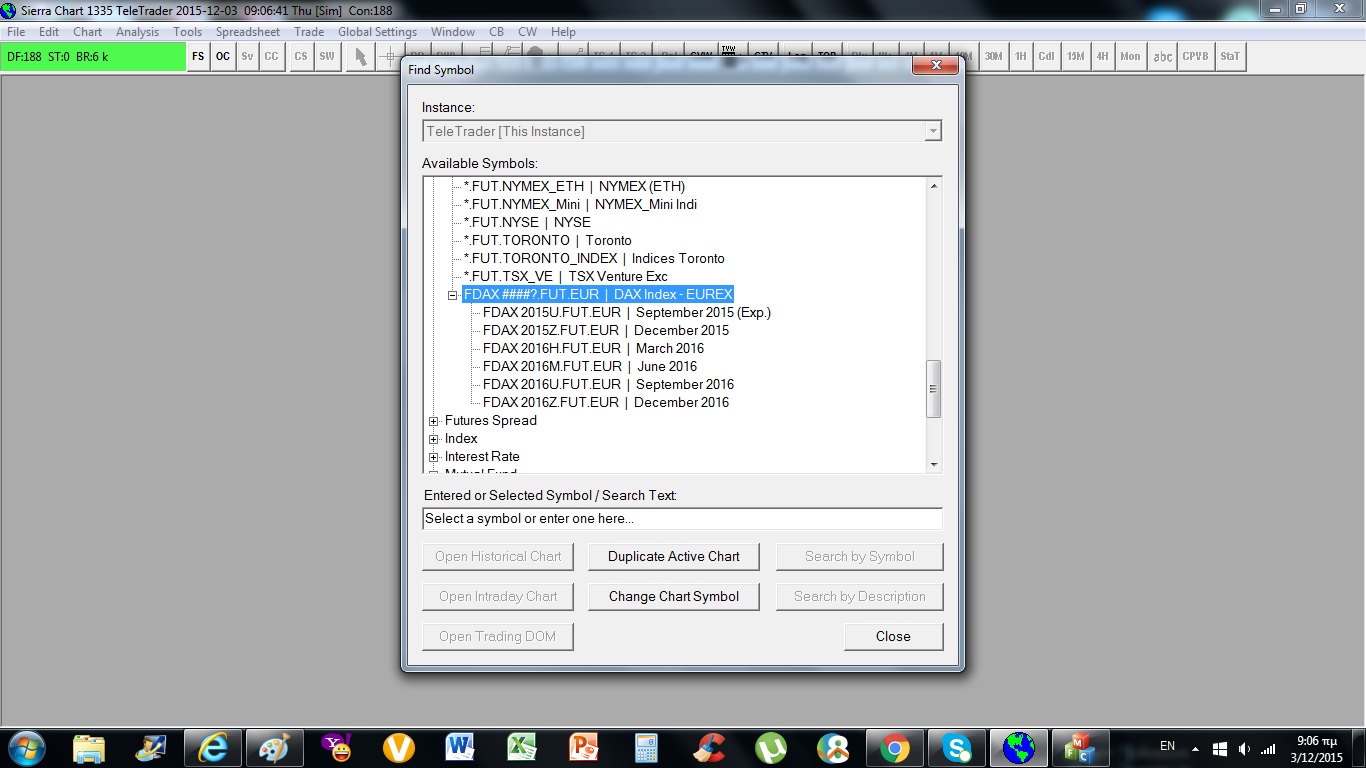Click the Close button in Find Symbol
Image resolution: width=1366 pixels, height=768 pixels.
(x=893, y=636)
